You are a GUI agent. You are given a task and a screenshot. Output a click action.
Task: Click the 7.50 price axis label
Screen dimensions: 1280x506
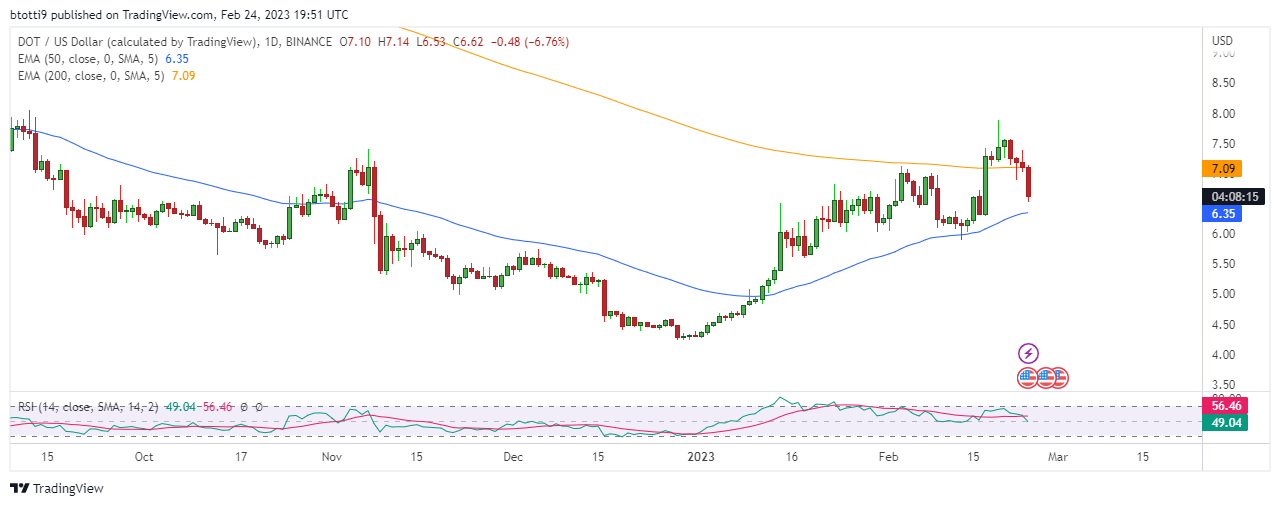coord(1224,143)
